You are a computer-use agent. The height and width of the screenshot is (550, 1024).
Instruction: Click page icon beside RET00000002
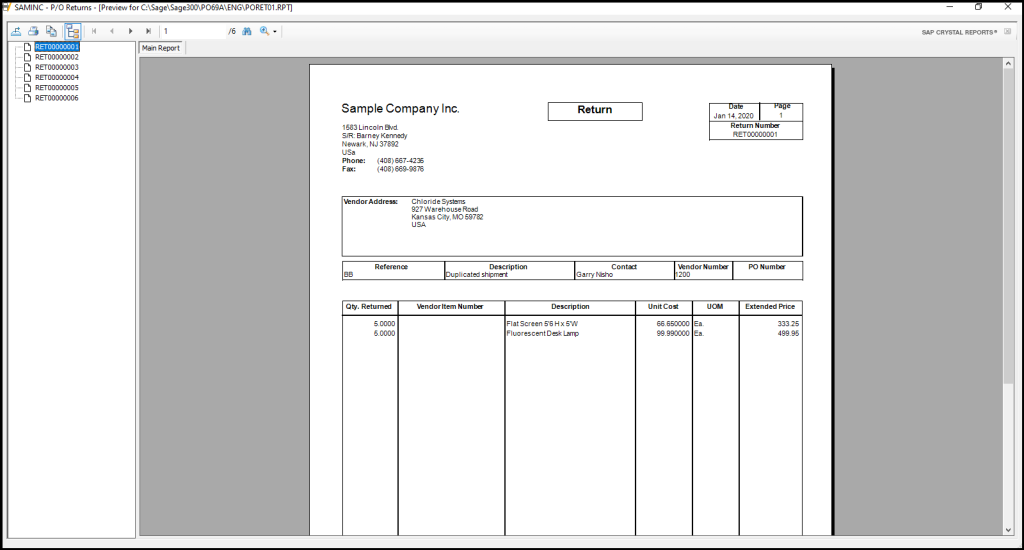click(27, 57)
